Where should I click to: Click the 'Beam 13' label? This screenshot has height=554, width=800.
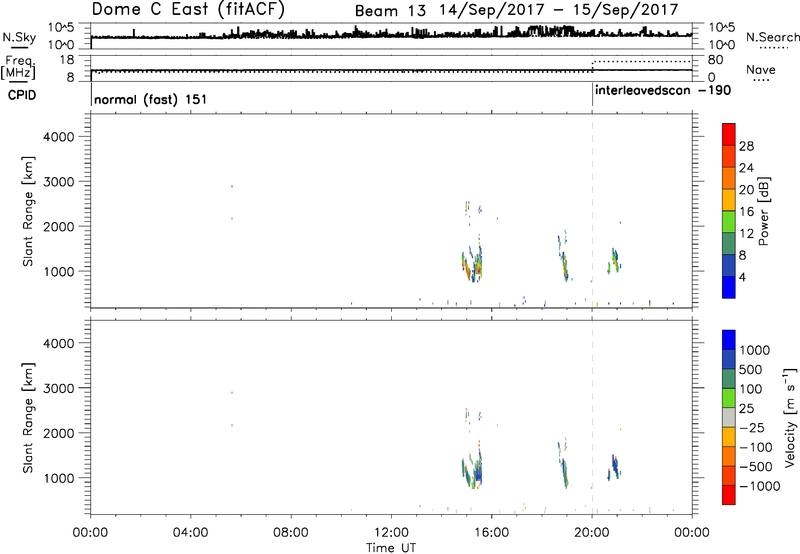coord(390,11)
